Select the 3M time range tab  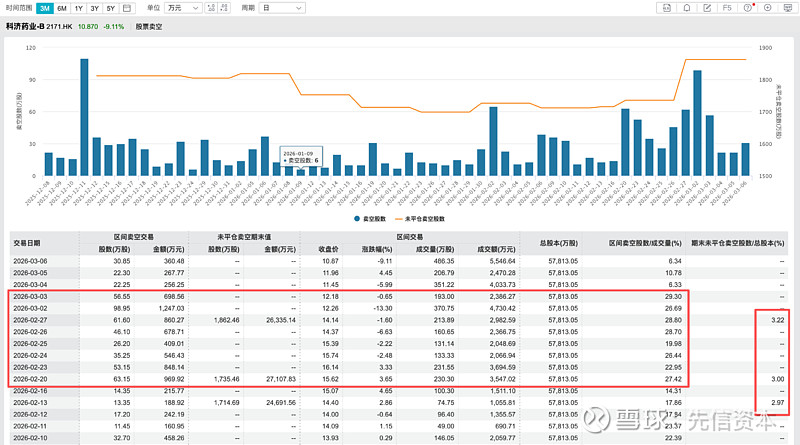coord(46,7)
